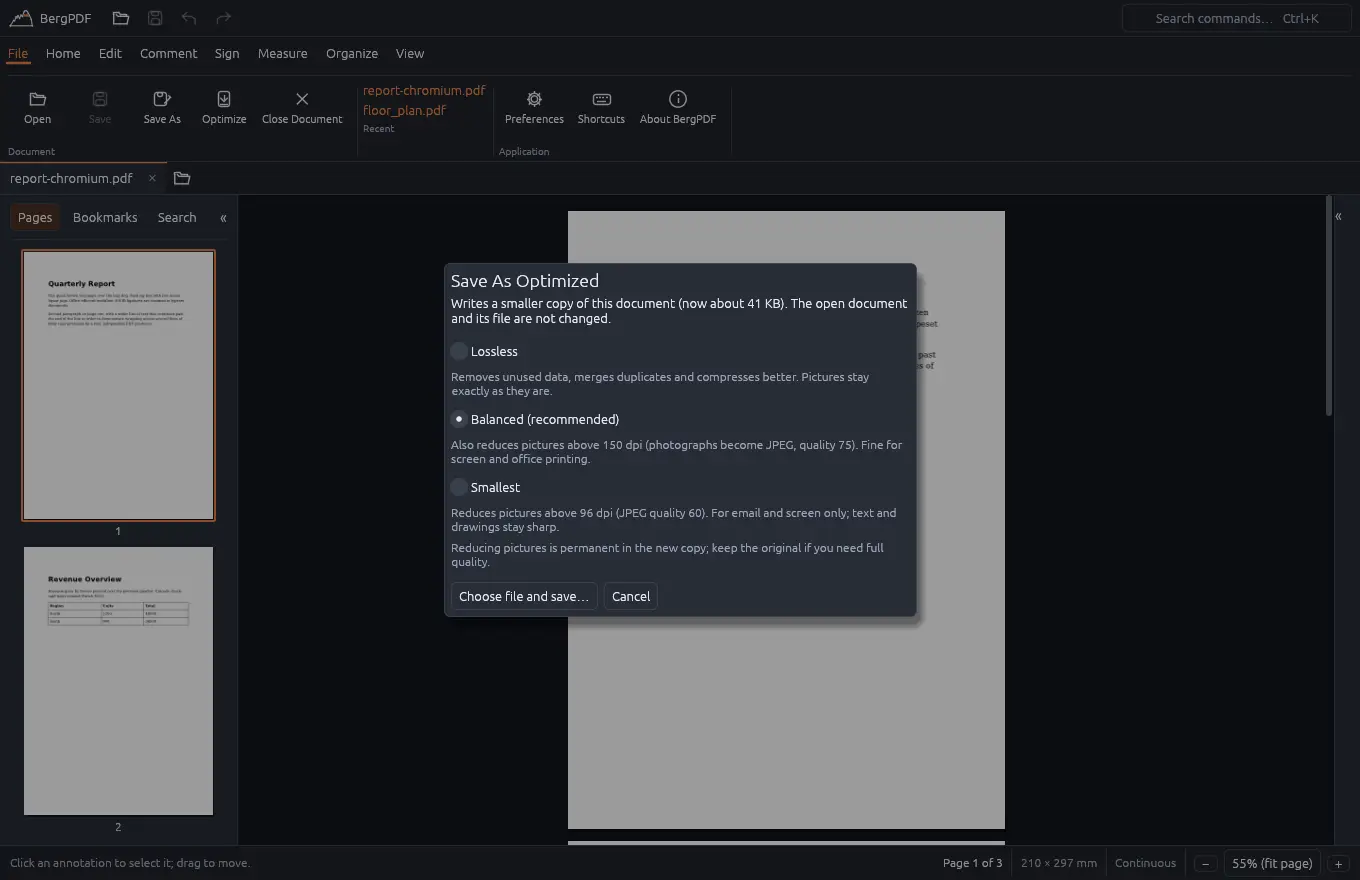The height and width of the screenshot is (880, 1360).
Task: Click the save disk icon in the title bar
Action: pos(154,18)
